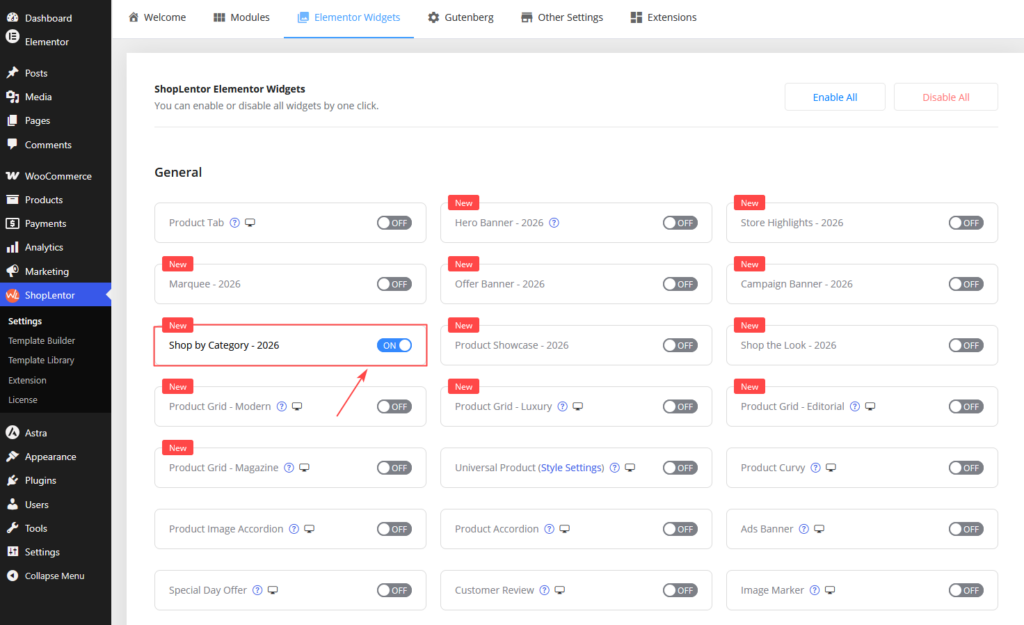The height and width of the screenshot is (625, 1024).
Task: Click monitor icon beside Product Curvy
Action: click(831, 468)
